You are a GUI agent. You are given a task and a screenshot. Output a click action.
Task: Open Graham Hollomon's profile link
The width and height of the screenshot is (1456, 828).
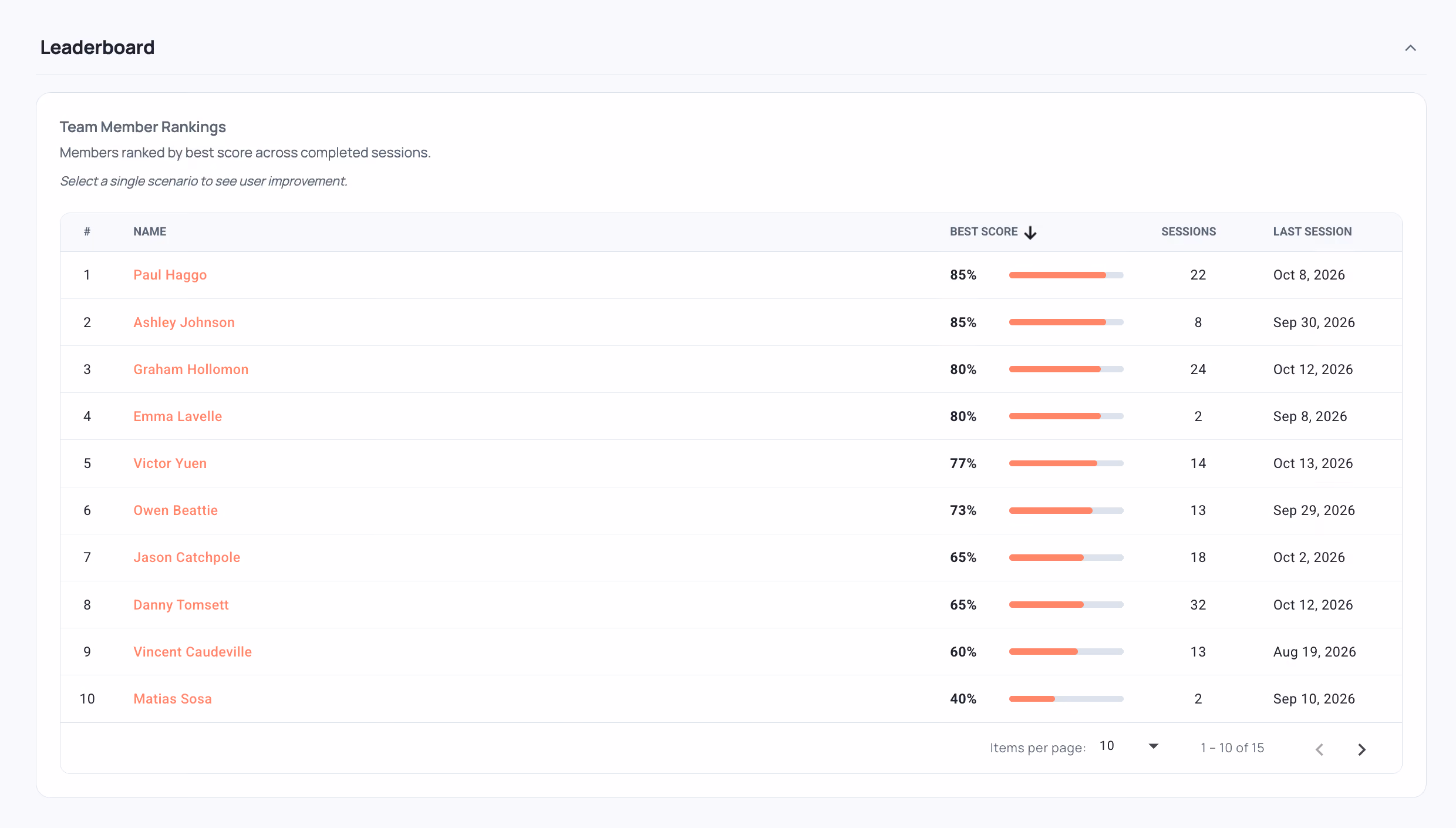click(191, 369)
